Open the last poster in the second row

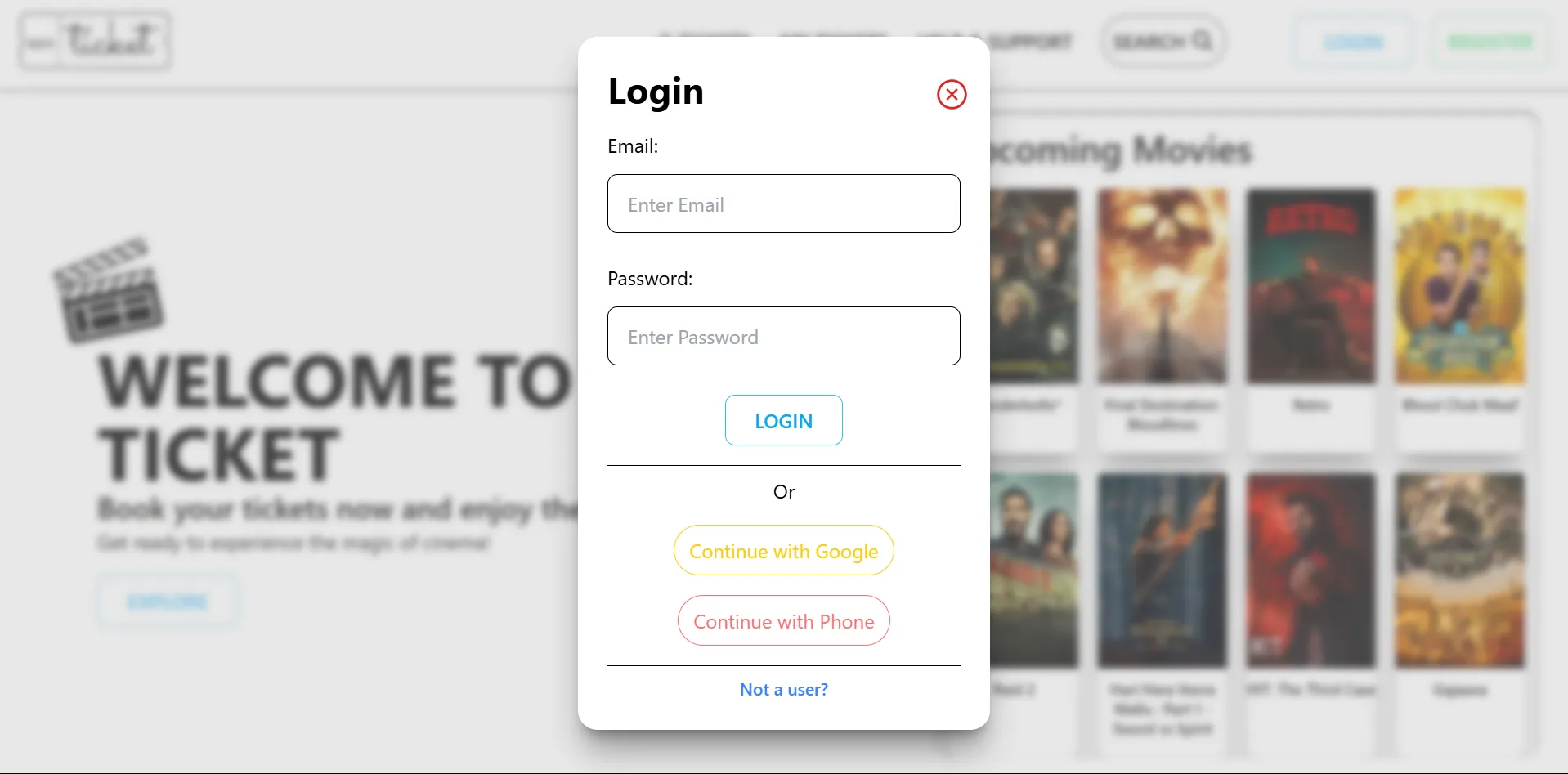1459,570
